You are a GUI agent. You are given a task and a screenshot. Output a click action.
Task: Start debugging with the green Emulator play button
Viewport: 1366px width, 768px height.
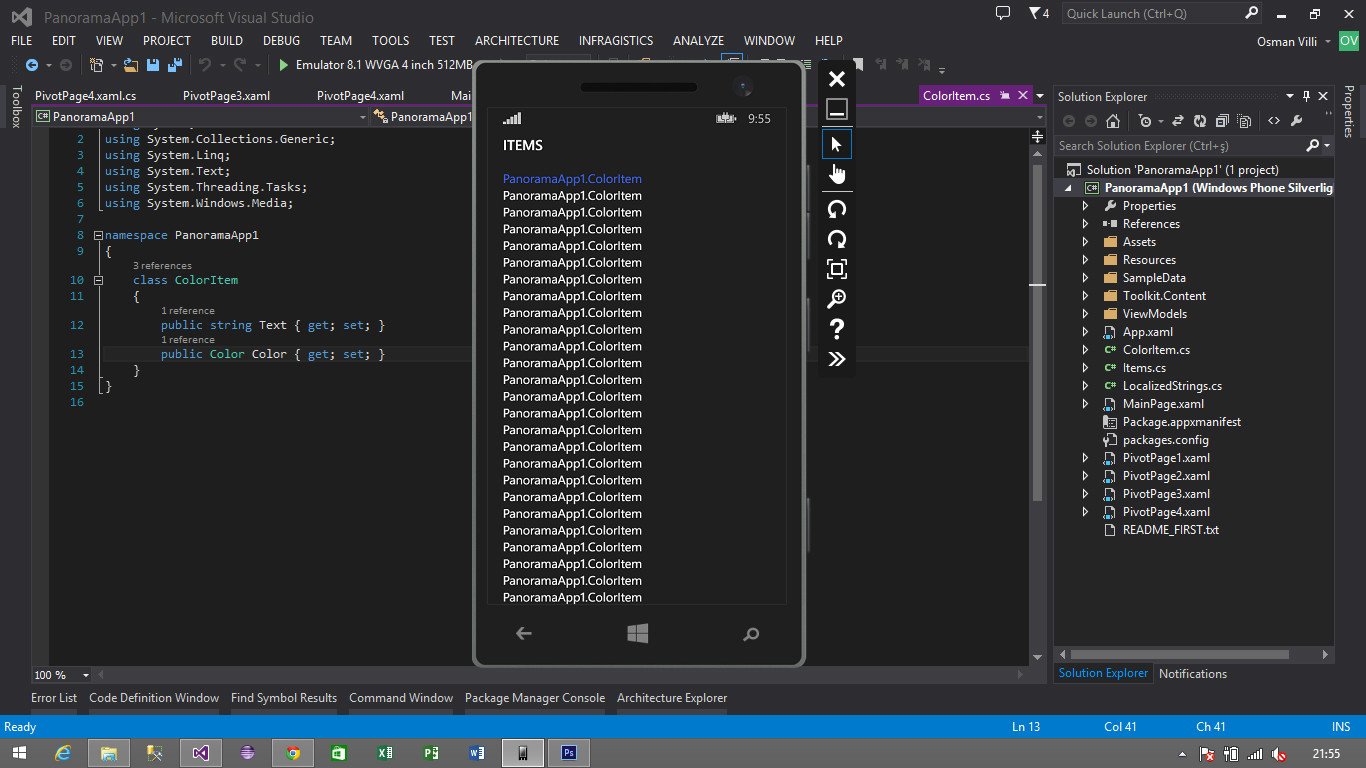click(284, 65)
